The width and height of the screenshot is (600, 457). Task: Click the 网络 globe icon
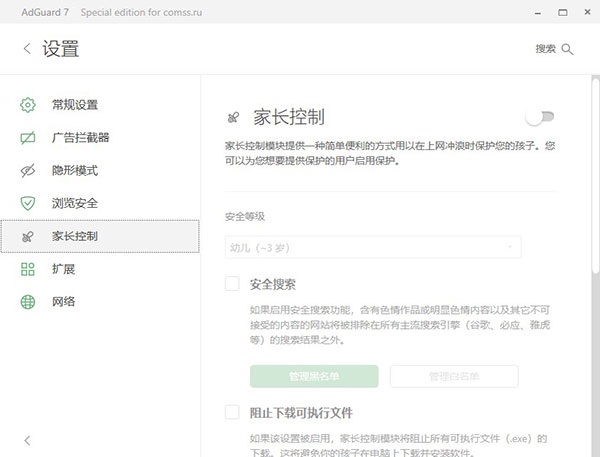pos(28,302)
